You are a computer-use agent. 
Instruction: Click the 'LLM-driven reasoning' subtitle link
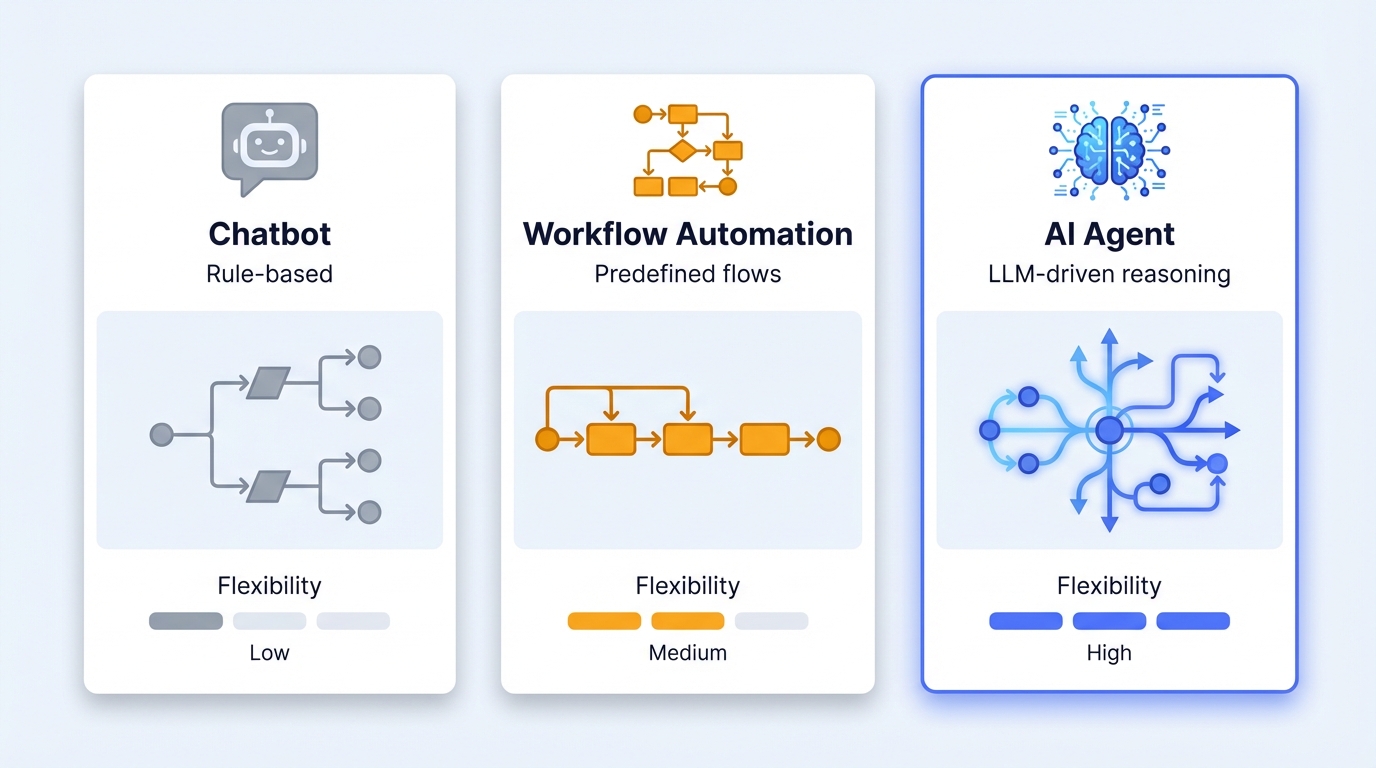pos(1108,273)
